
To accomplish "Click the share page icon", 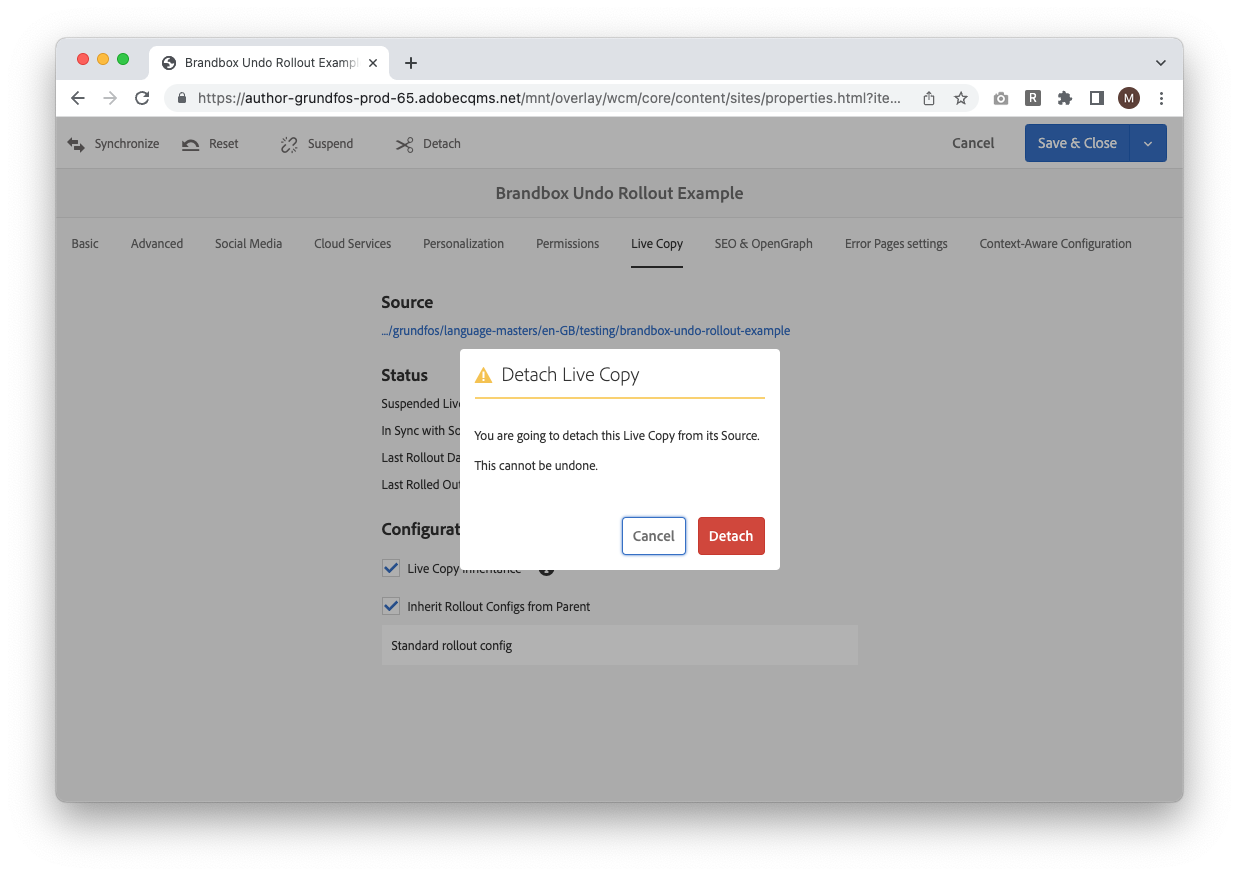I will click(929, 98).
